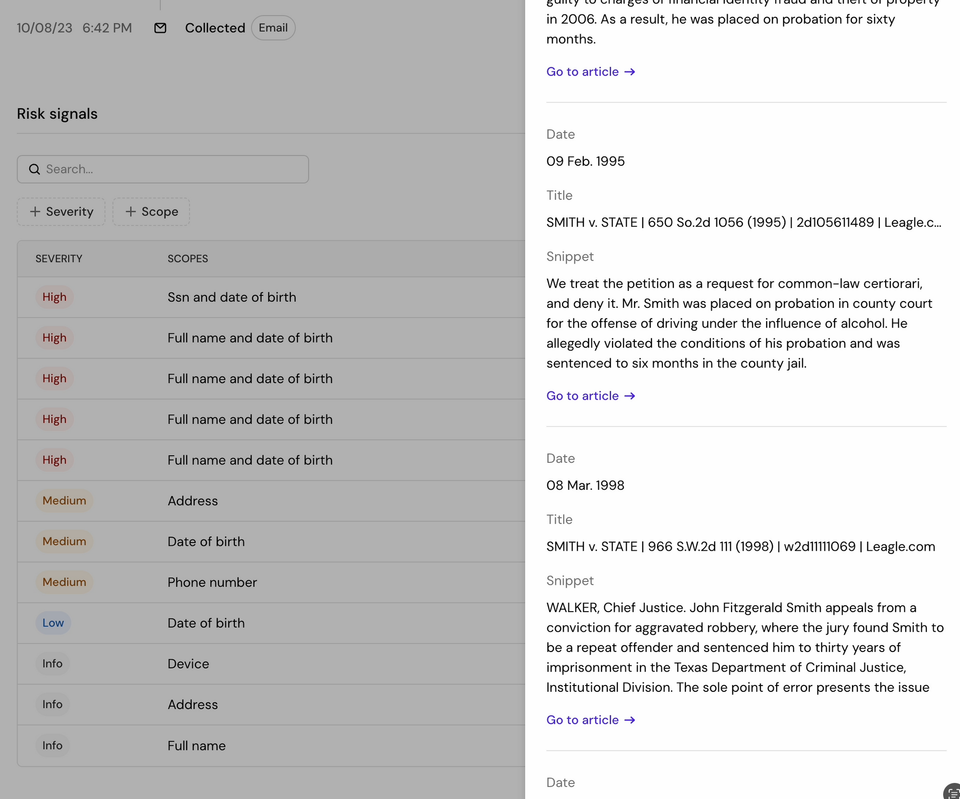
Task: Open the Severity filter dropdown
Action: pos(61,212)
